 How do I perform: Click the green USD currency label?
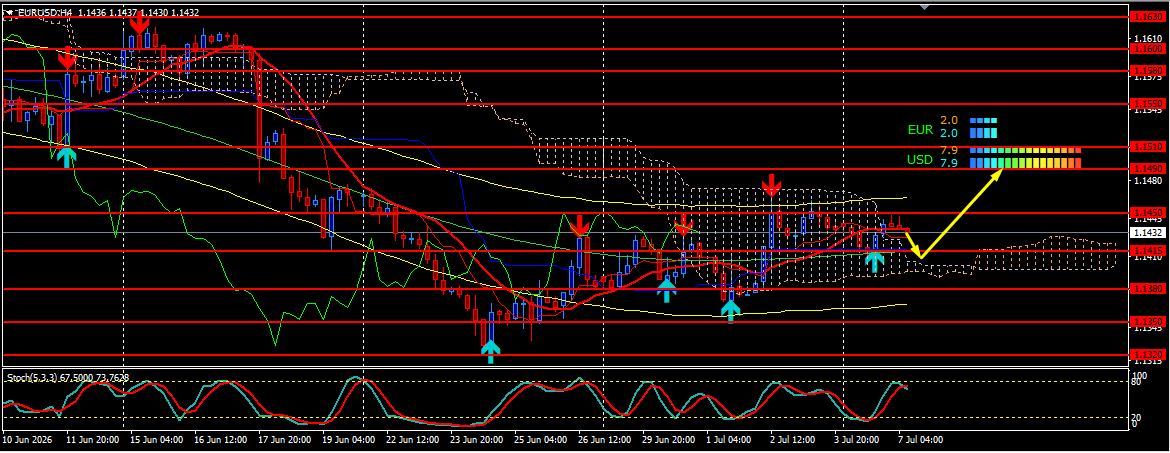tap(920, 159)
